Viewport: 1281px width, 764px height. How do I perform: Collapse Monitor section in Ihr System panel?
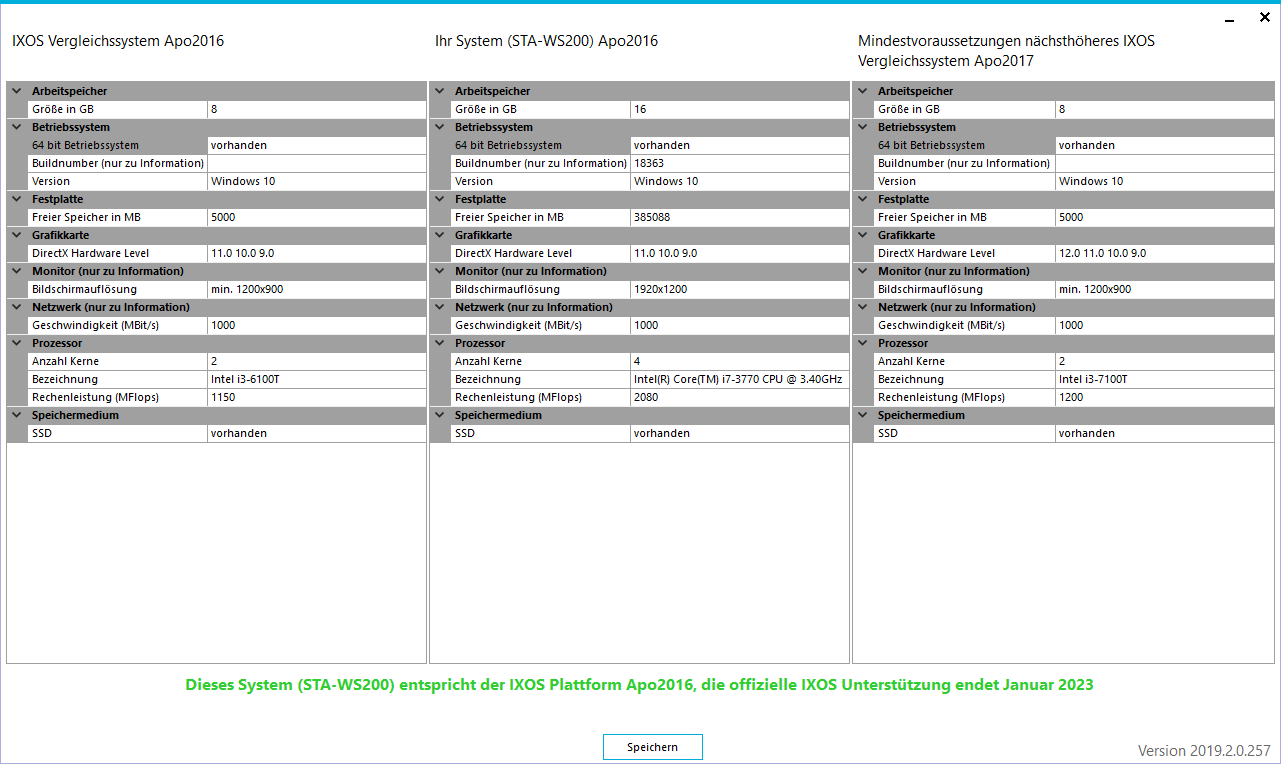[439, 271]
